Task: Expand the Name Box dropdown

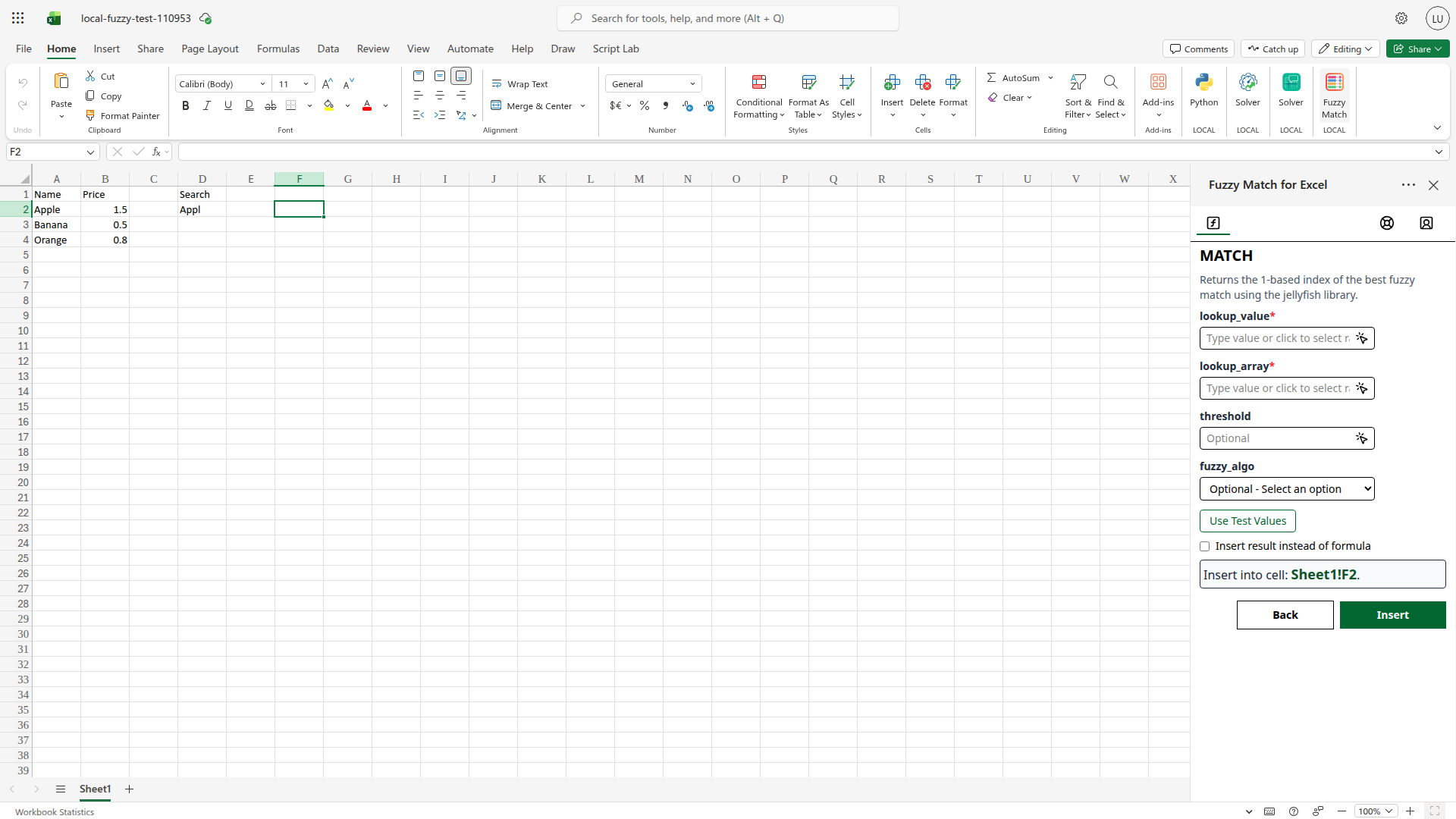Action: pos(90,152)
